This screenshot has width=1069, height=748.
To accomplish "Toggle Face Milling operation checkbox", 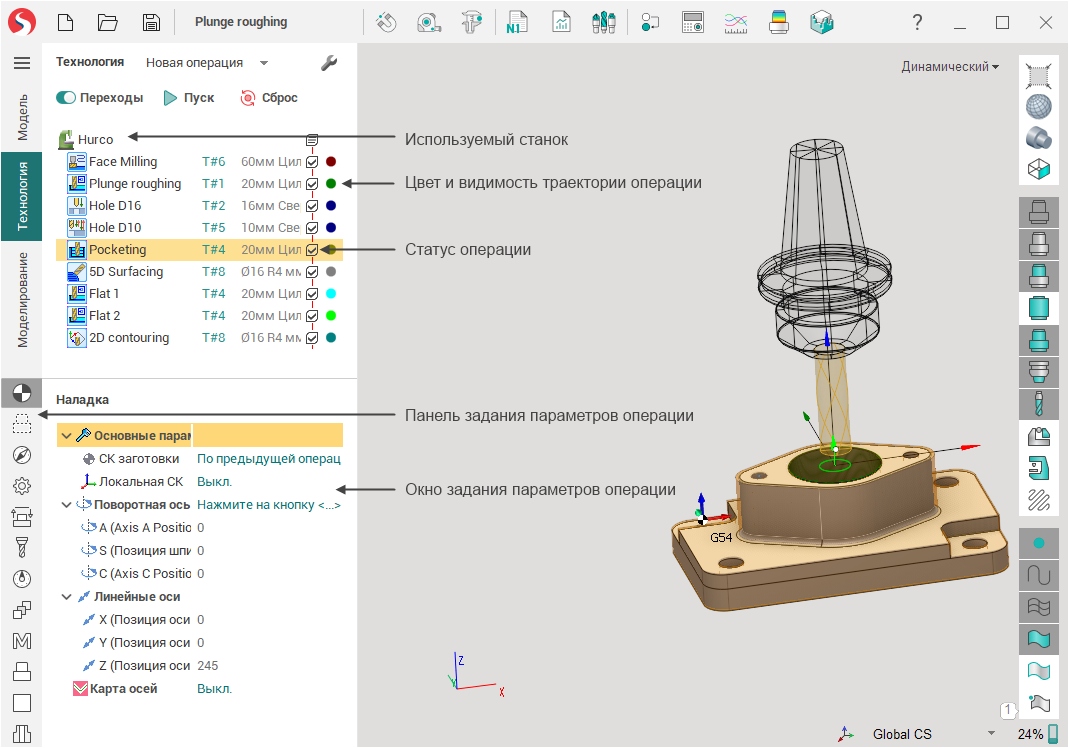I will pos(312,162).
